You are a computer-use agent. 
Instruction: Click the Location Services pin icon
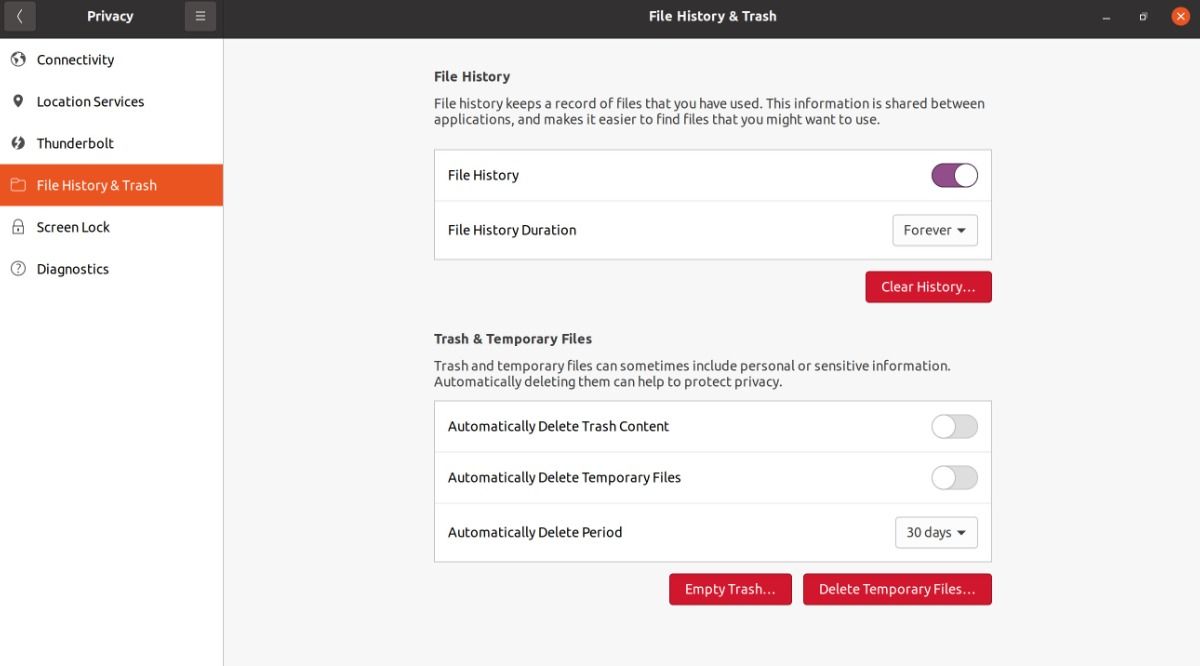(x=18, y=101)
